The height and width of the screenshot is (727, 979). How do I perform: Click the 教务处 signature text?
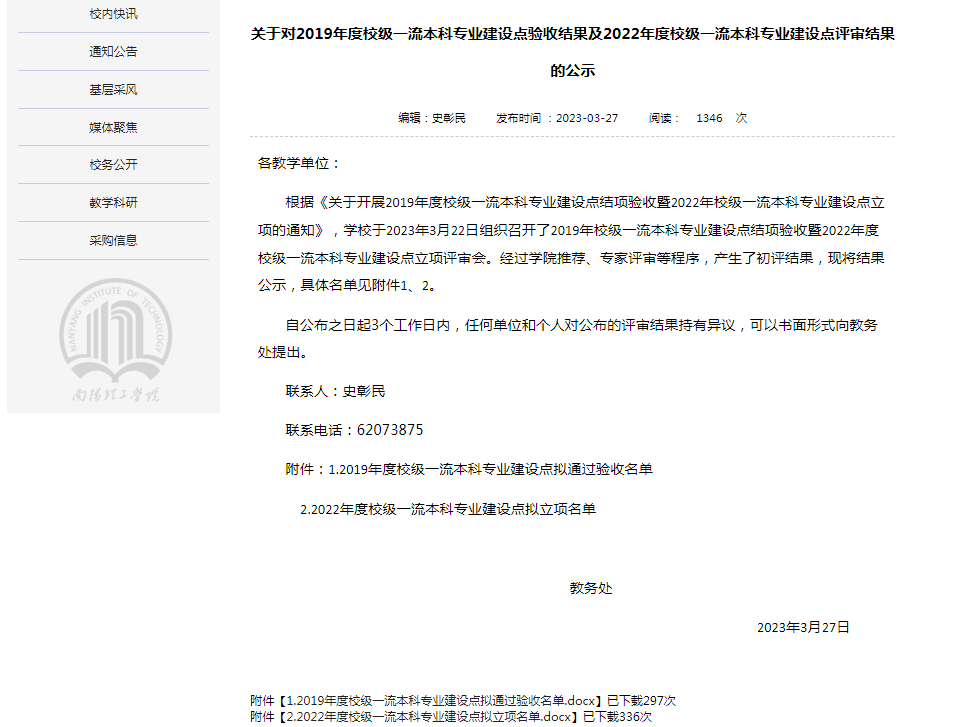(x=591, y=588)
